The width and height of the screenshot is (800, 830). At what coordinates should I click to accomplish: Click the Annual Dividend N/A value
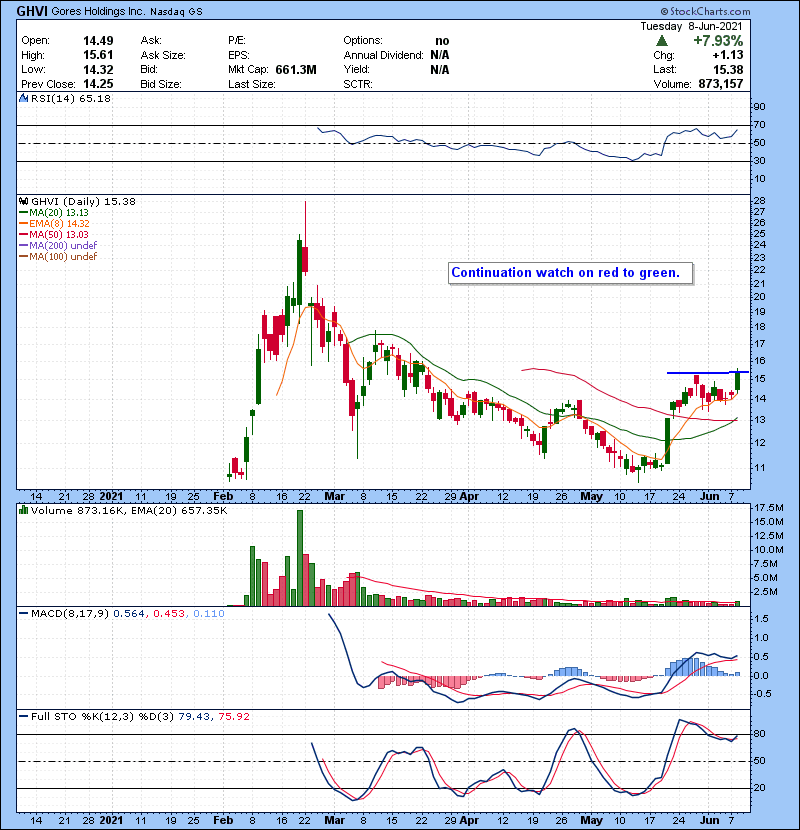pyautogui.click(x=439, y=55)
